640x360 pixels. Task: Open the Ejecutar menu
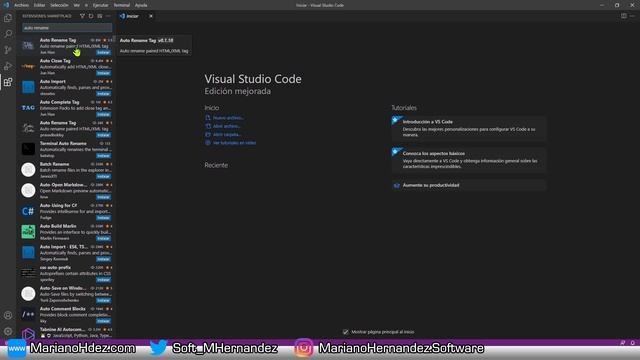click(100, 5)
